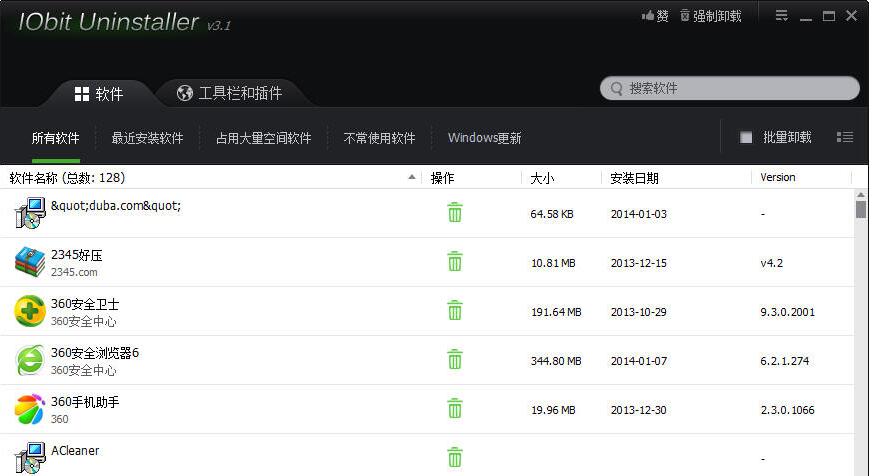Click version 2.3.0.1066
Screen dimensions: 873x476
(x=787, y=410)
